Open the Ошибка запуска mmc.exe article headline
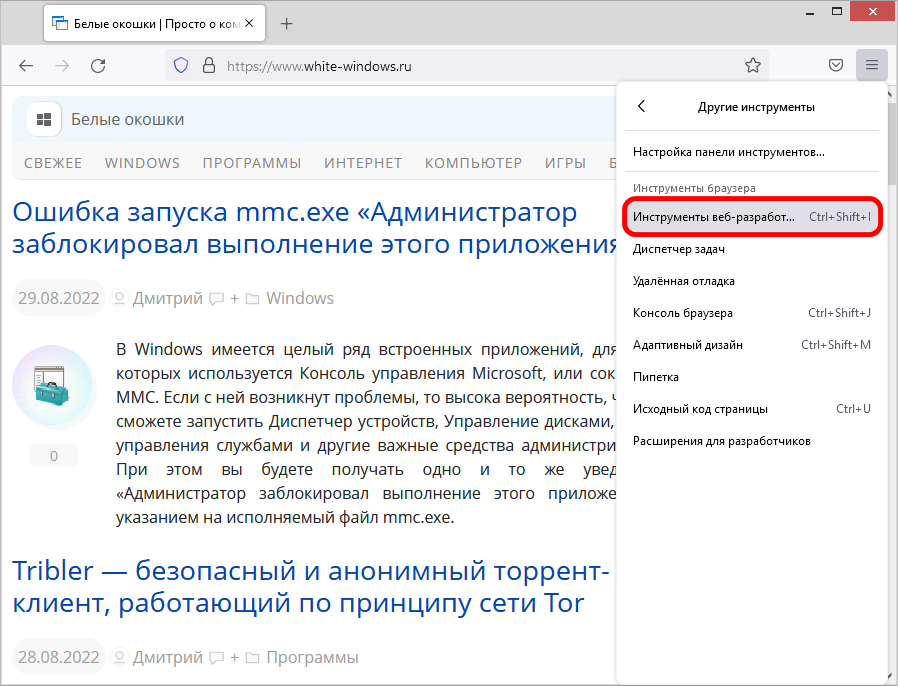Screen dimensions: 898x686 (x=314, y=228)
